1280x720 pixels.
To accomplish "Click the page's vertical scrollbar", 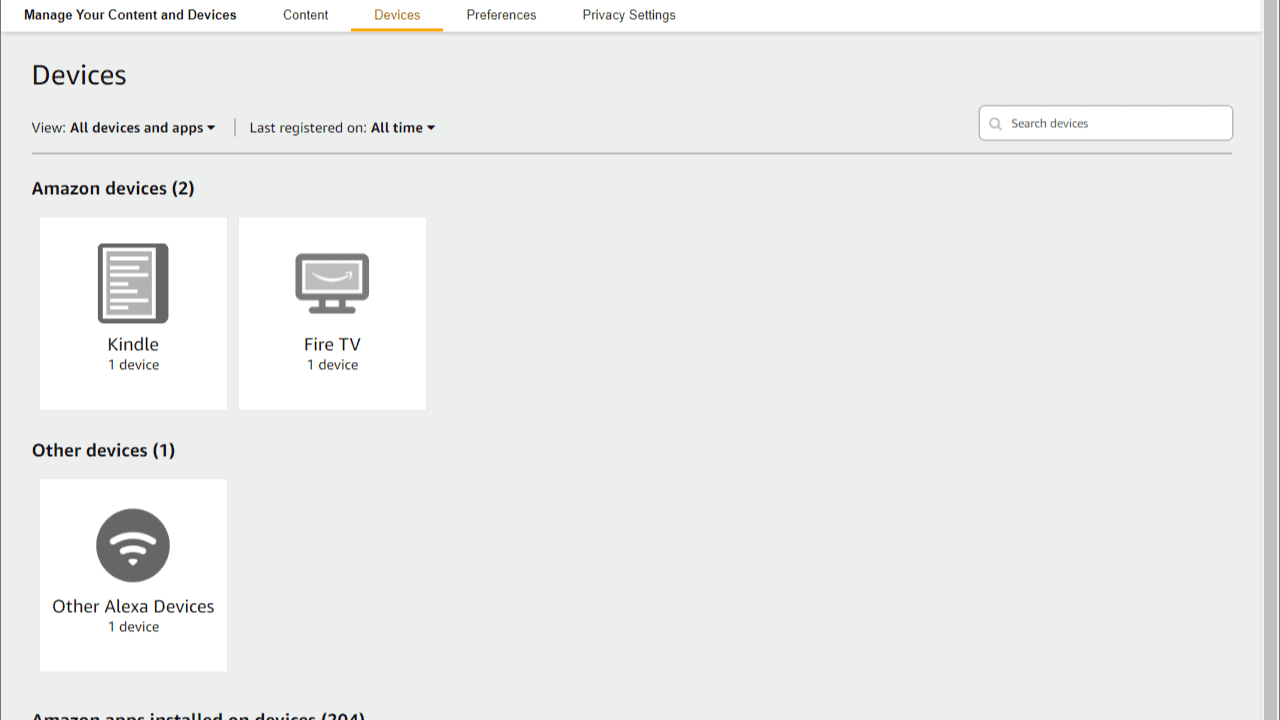I will 1271,360.
